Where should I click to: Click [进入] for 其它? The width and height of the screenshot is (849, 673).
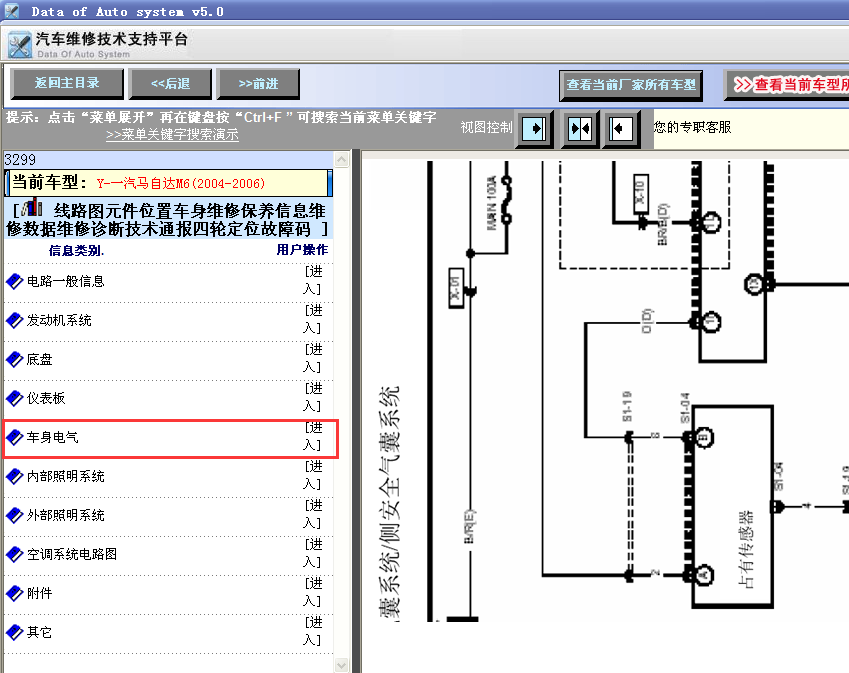click(x=312, y=631)
